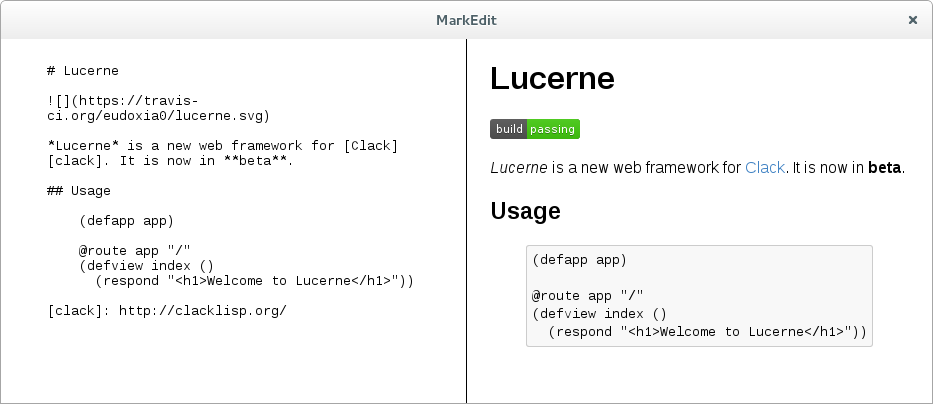
Task: Click the bold 'beta' word in preview
Action: pyautogui.click(x=884, y=168)
